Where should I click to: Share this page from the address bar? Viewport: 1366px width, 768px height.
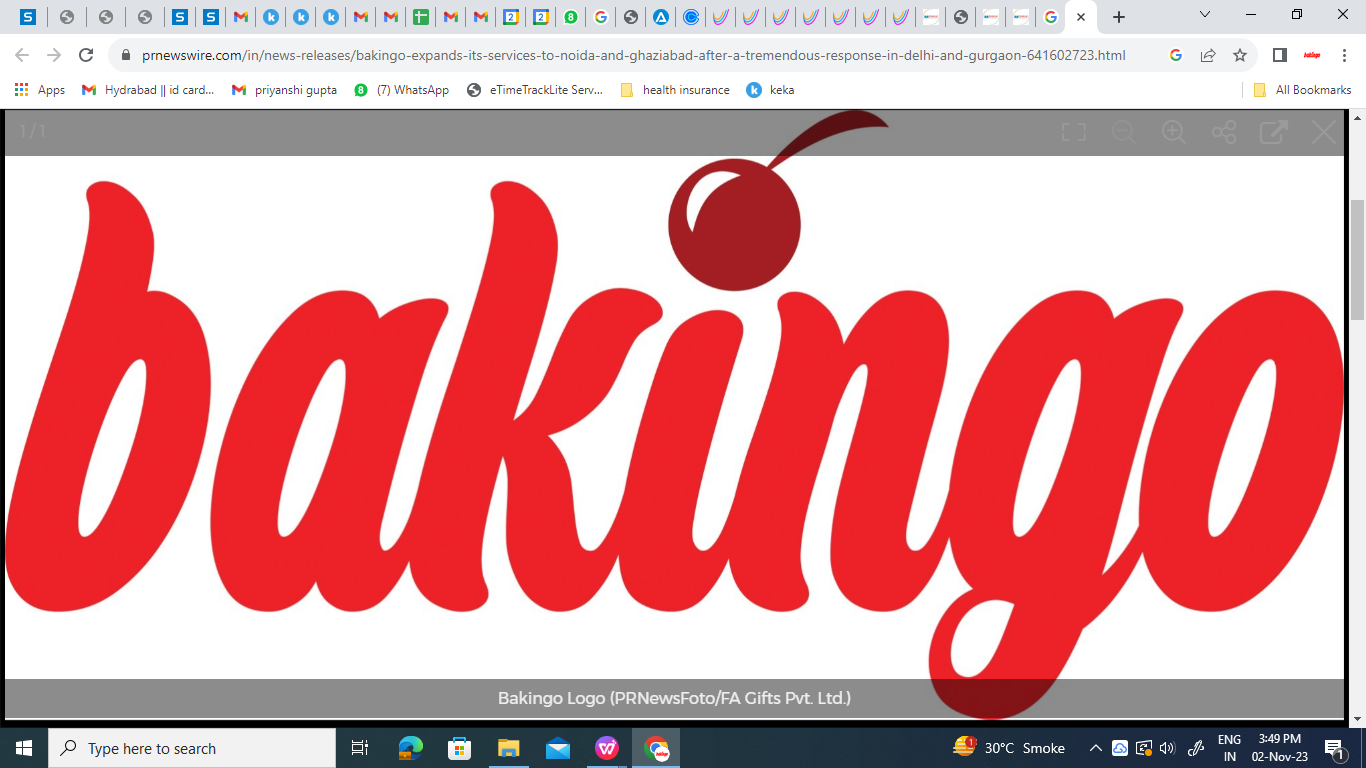pyautogui.click(x=1208, y=55)
